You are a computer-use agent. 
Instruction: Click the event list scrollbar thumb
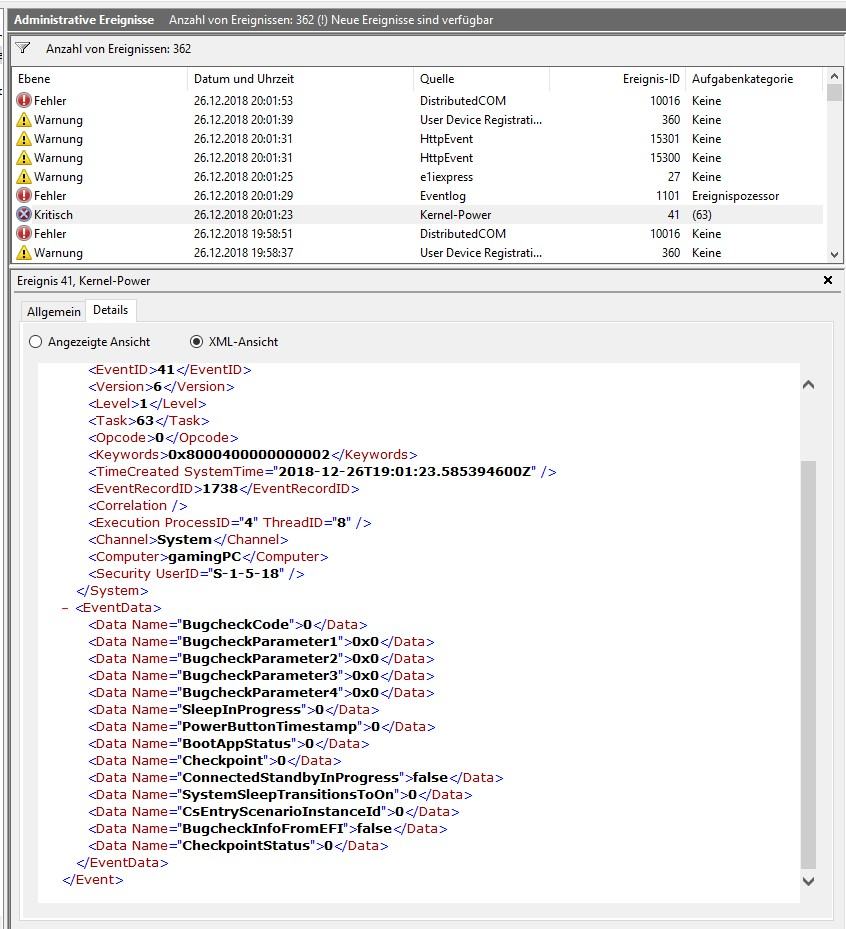pyautogui.click(x=834, y=93)
